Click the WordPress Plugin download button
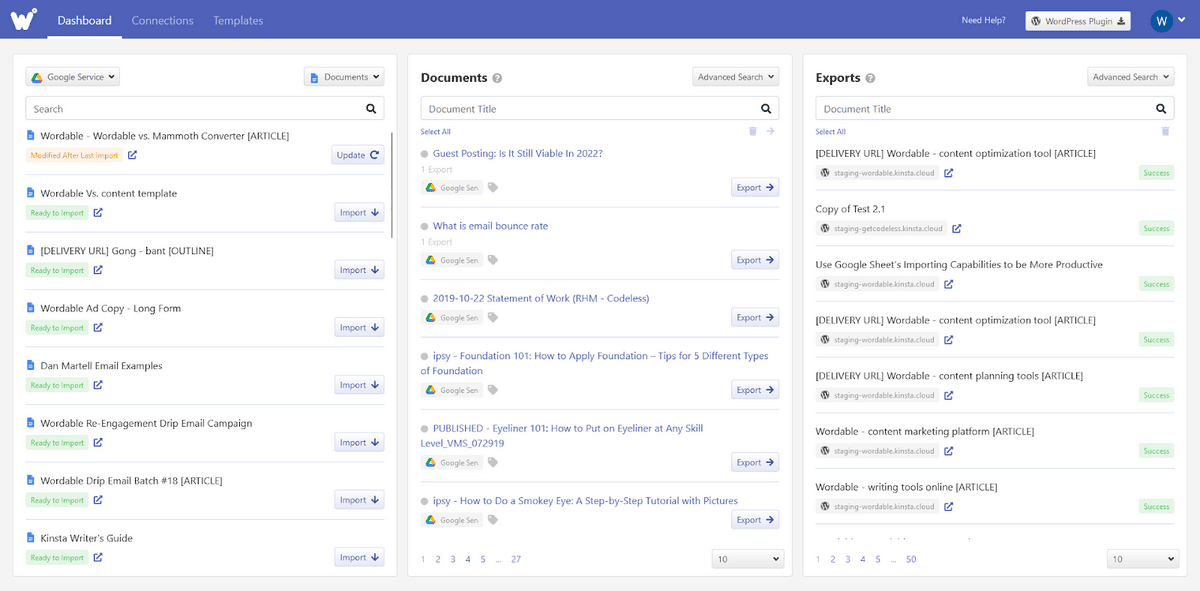Screen dimensions: 1200x591 [x=1078, y=21]
